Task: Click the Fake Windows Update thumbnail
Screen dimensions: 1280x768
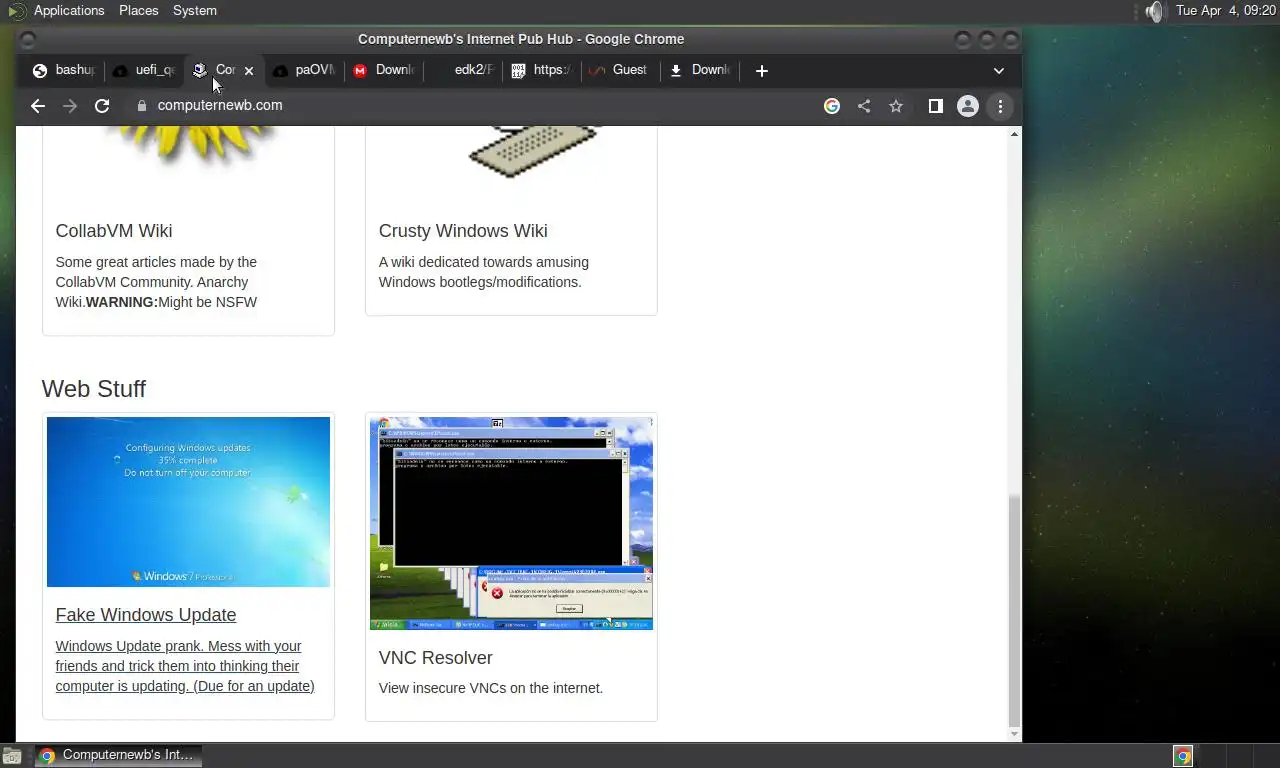Action: click(x=188, y=502)
